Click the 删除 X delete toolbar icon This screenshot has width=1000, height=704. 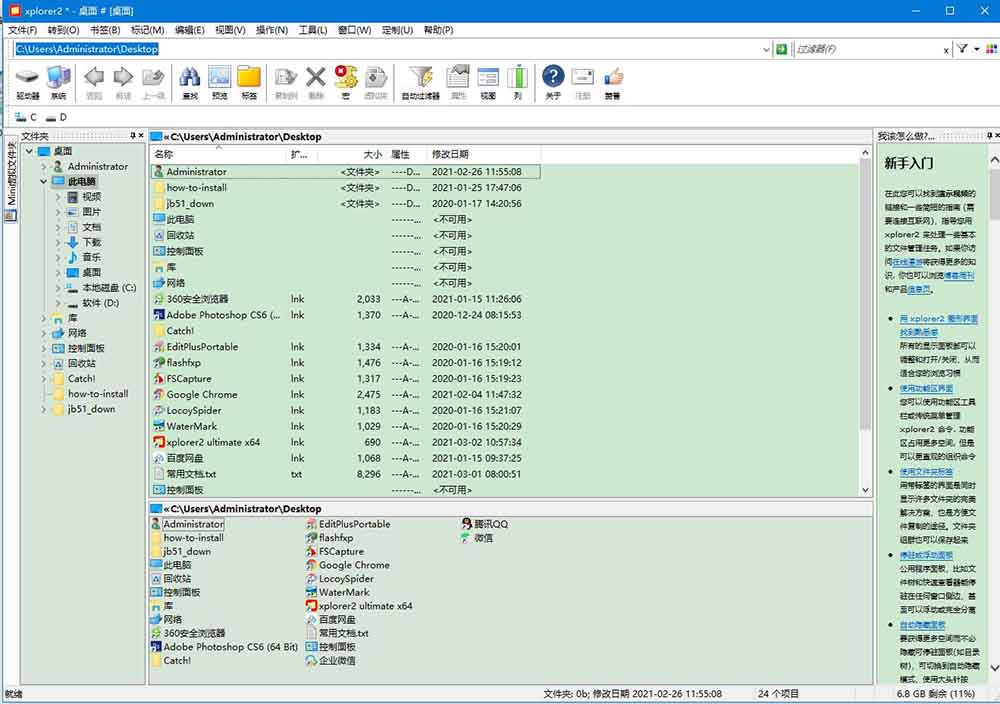tap(316, 83)
